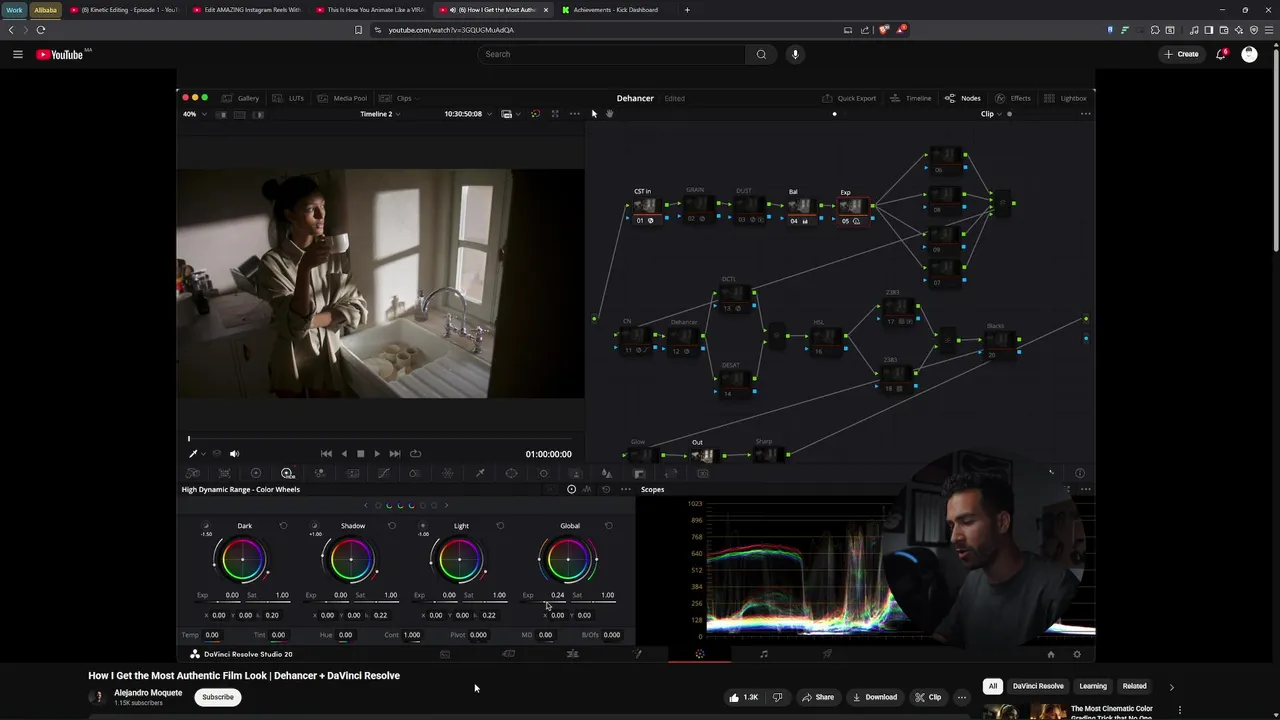The image size is (1280, 720).
Task: Like the video with 1.3K likes
Action: (743, 697)
